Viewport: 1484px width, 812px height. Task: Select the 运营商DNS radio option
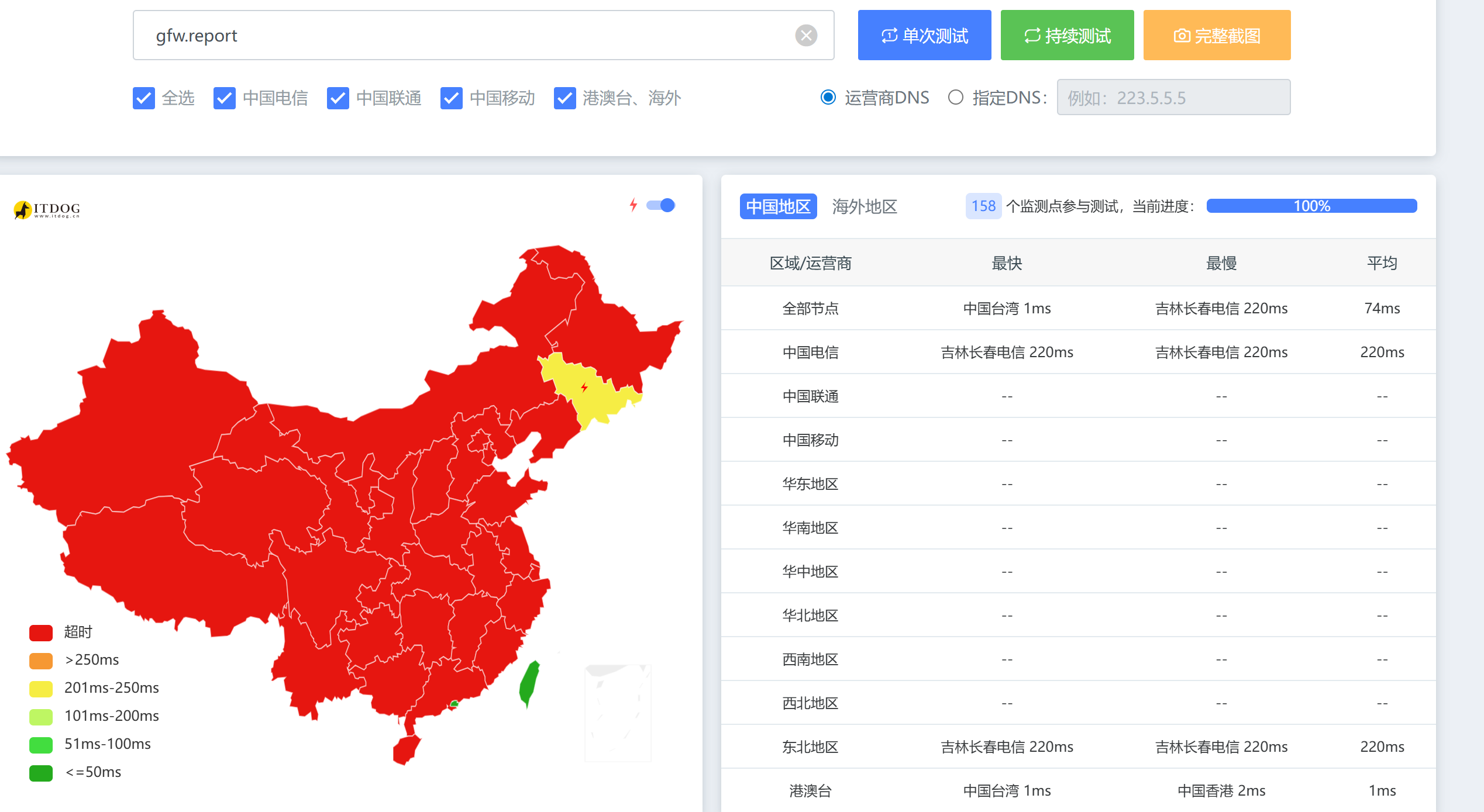pyautogui.click(x=828, y=97)
